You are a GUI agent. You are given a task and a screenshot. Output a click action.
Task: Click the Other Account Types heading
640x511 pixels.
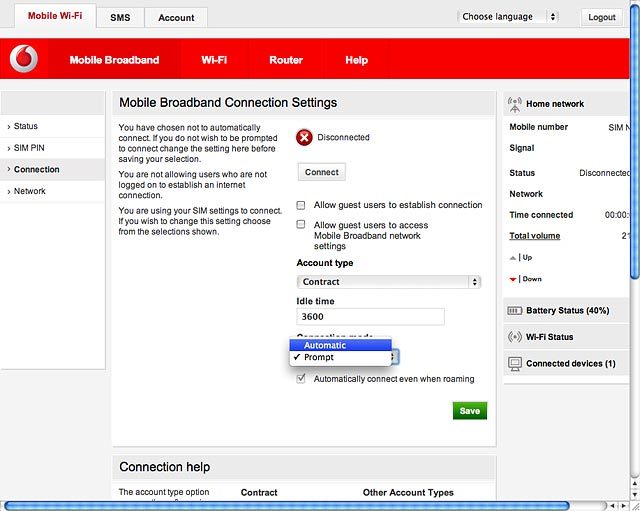point(408,493)
